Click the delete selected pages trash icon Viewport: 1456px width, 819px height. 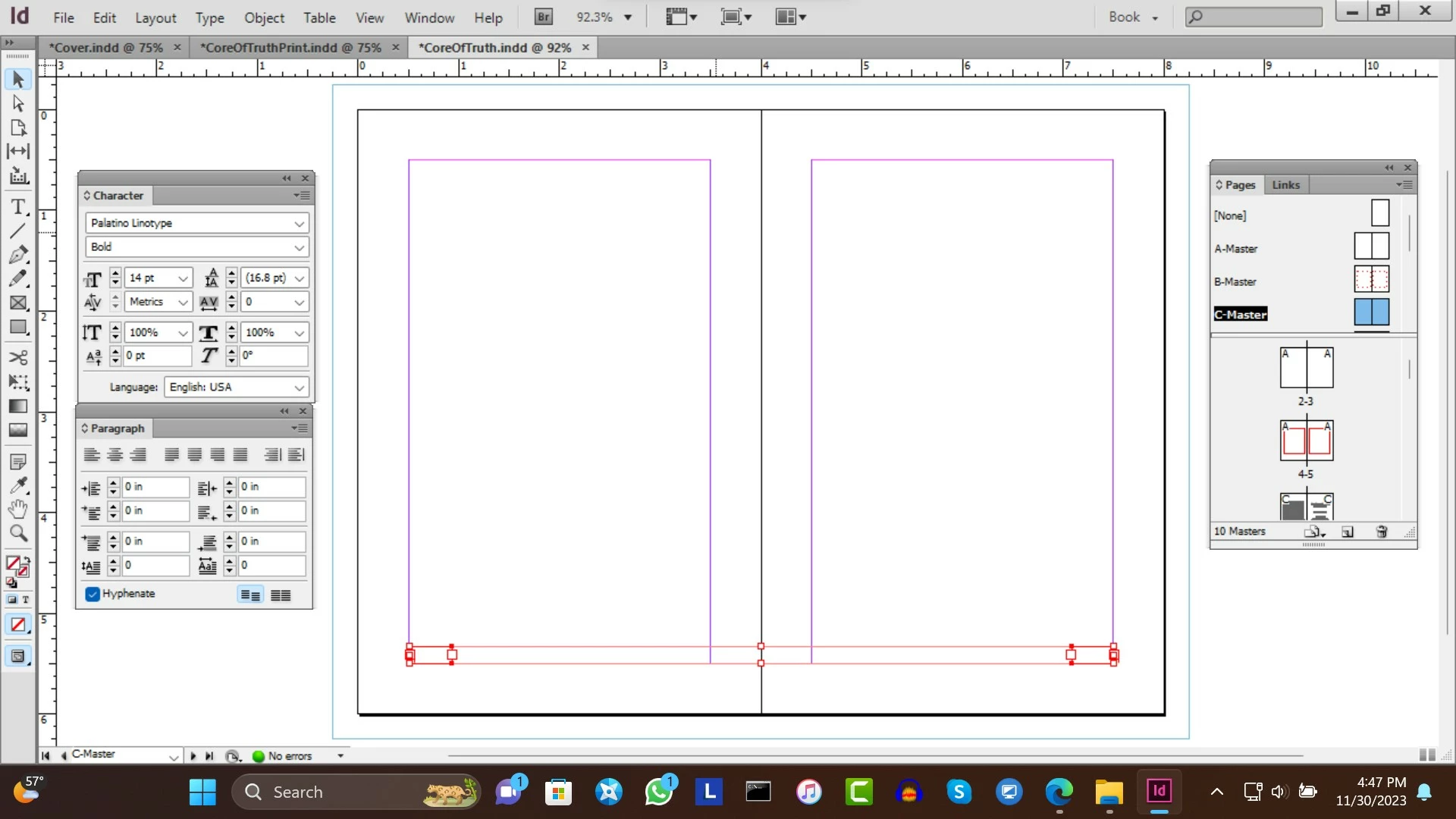1381,532
